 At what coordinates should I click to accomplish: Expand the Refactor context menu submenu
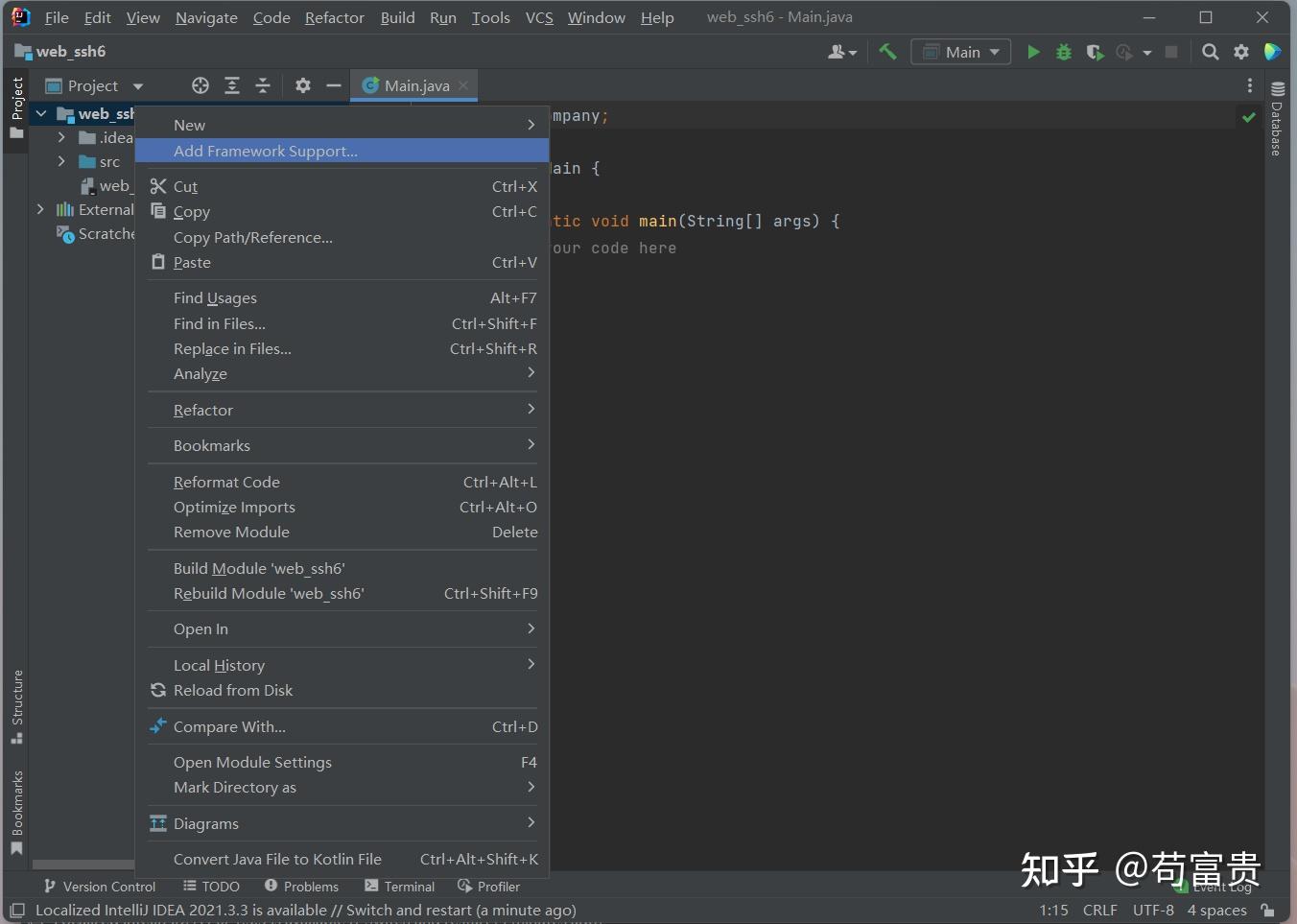[203, 410]
